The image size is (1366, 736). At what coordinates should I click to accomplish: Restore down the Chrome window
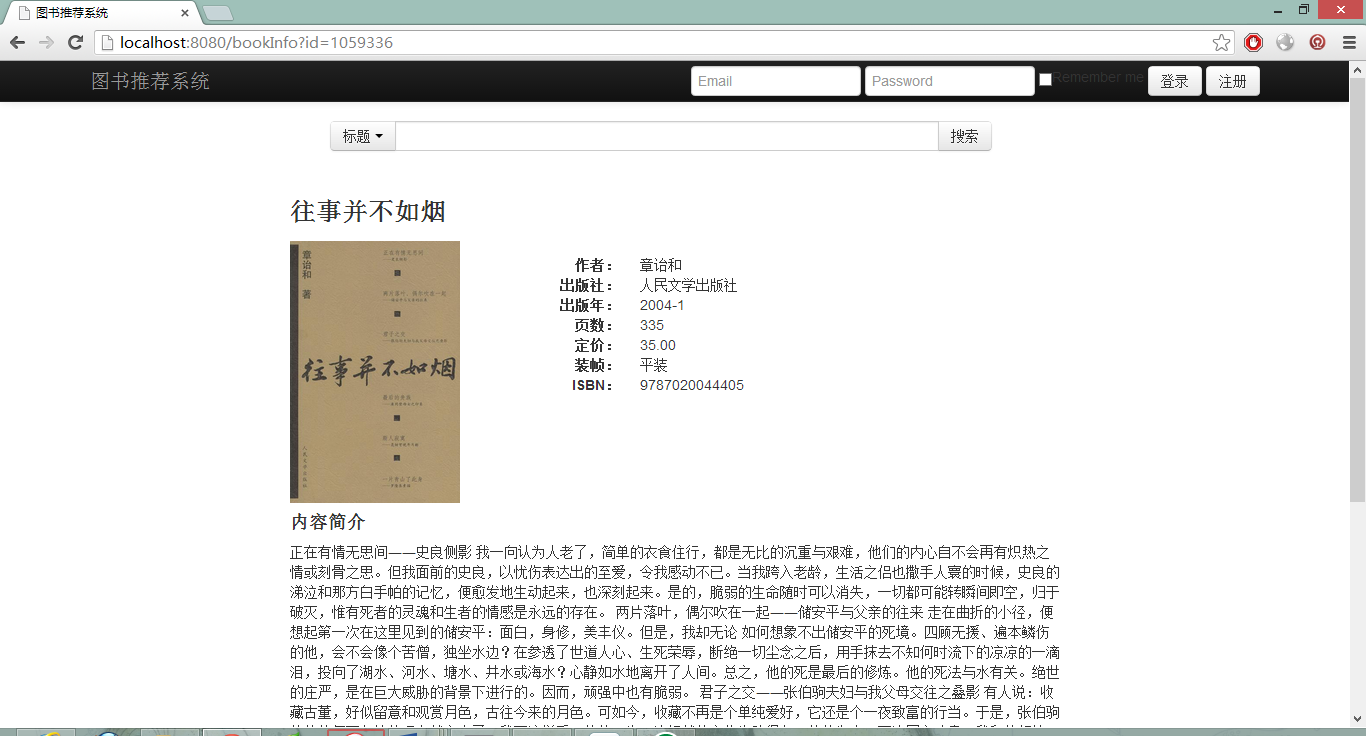1304,9
